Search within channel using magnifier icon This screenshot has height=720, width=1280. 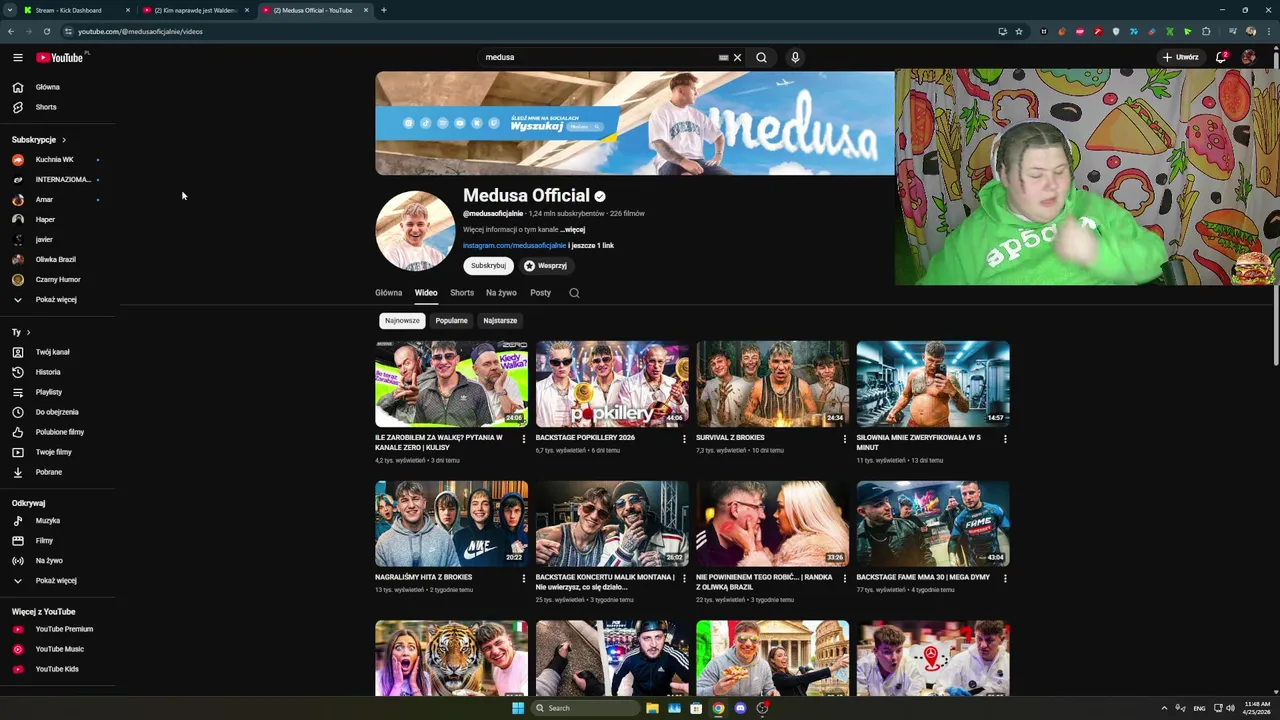(x=574, y=293)
